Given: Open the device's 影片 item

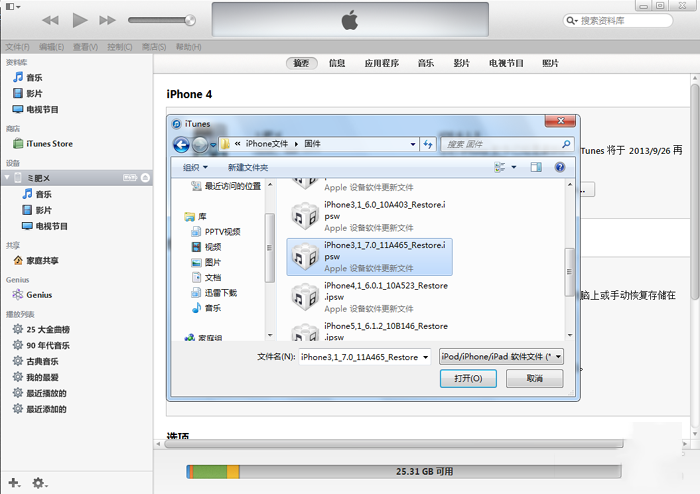Looking at the screenshot, I should (43, 210).
